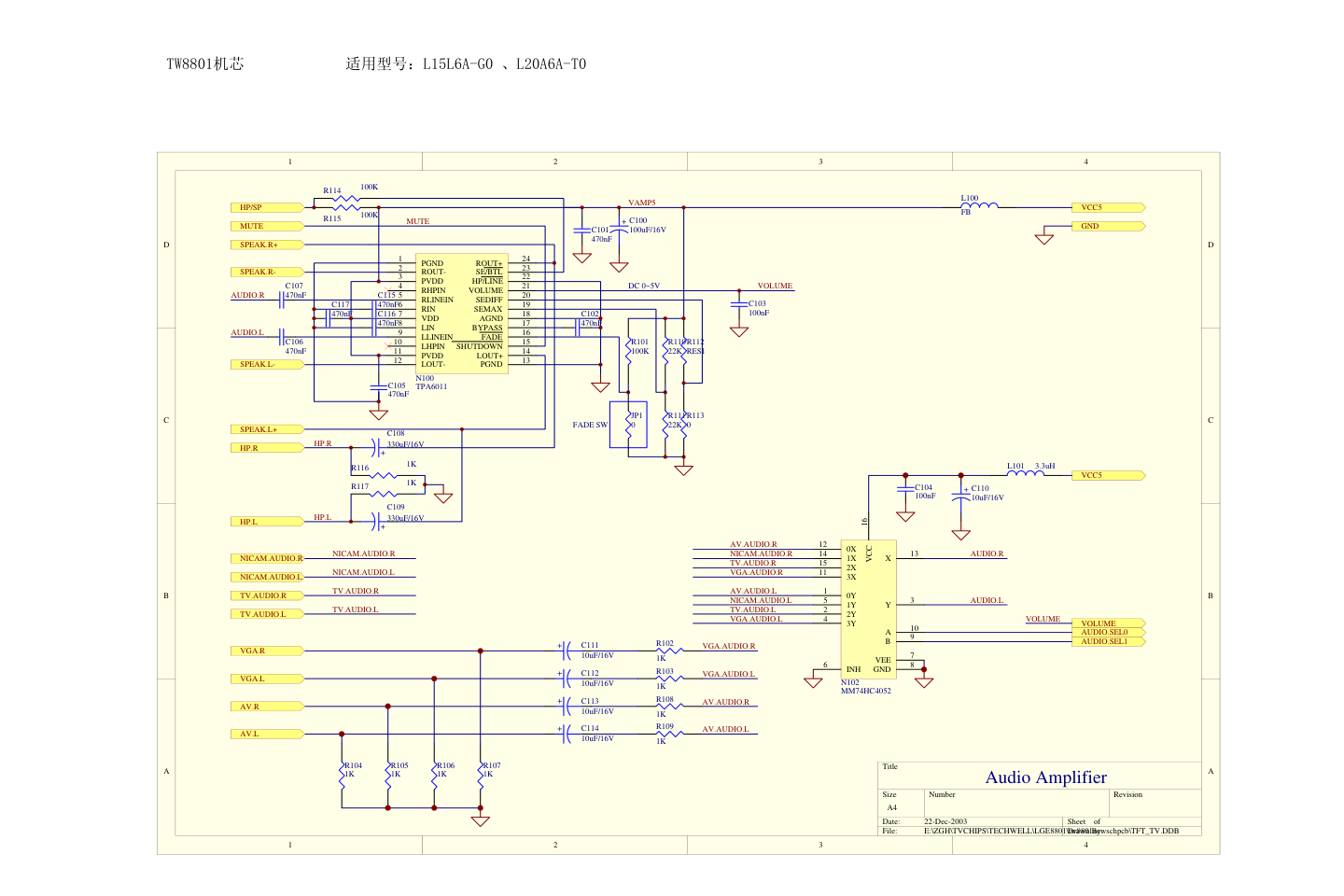Click the TW8801机芯 heading text
This screenshot has height=896, width=1344.
click(x=205, y=63)
